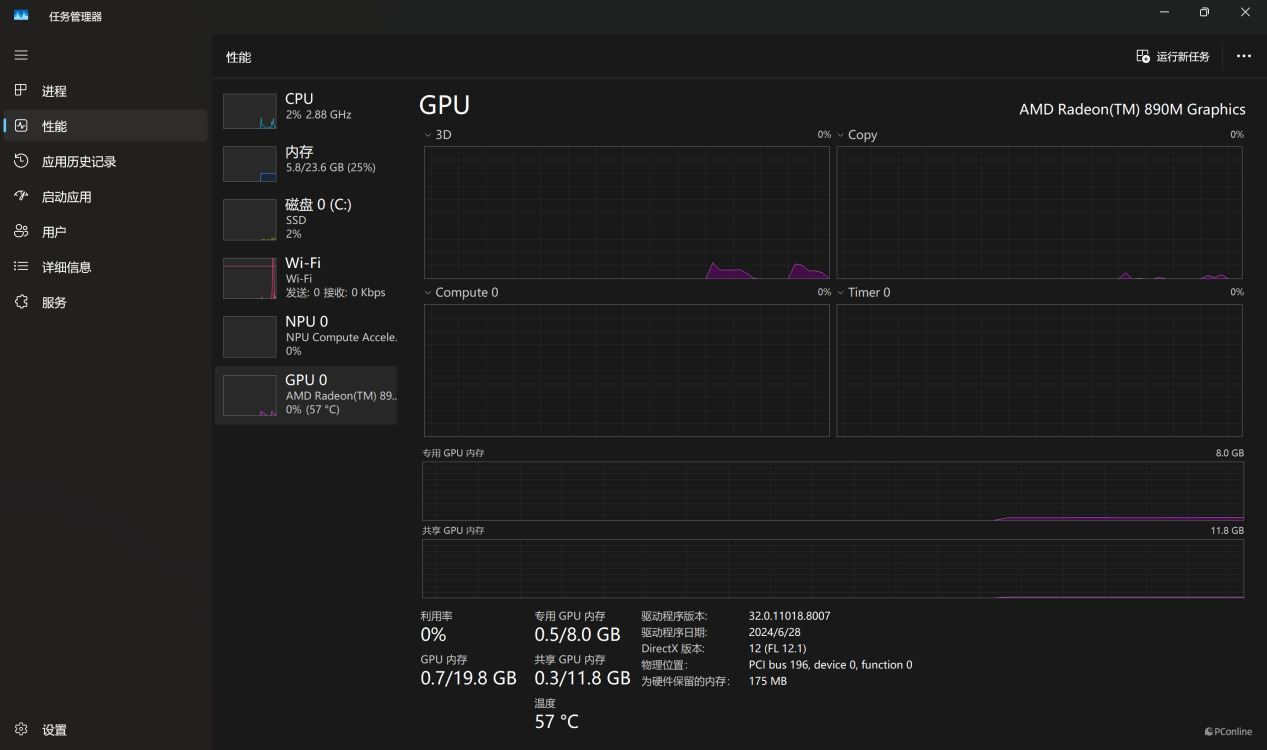
Task: Open the 应用历史记录 (App history) page
Action: pyautogui.click(x=106, y=161)
